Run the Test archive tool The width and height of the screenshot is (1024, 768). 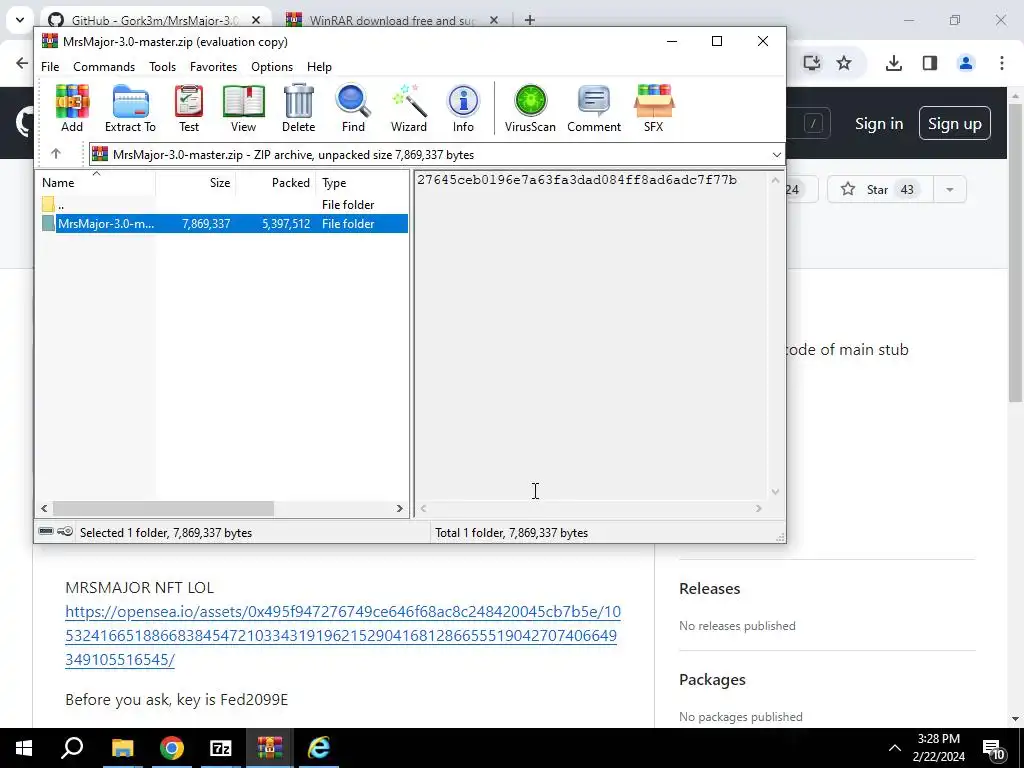click(189, 108)
